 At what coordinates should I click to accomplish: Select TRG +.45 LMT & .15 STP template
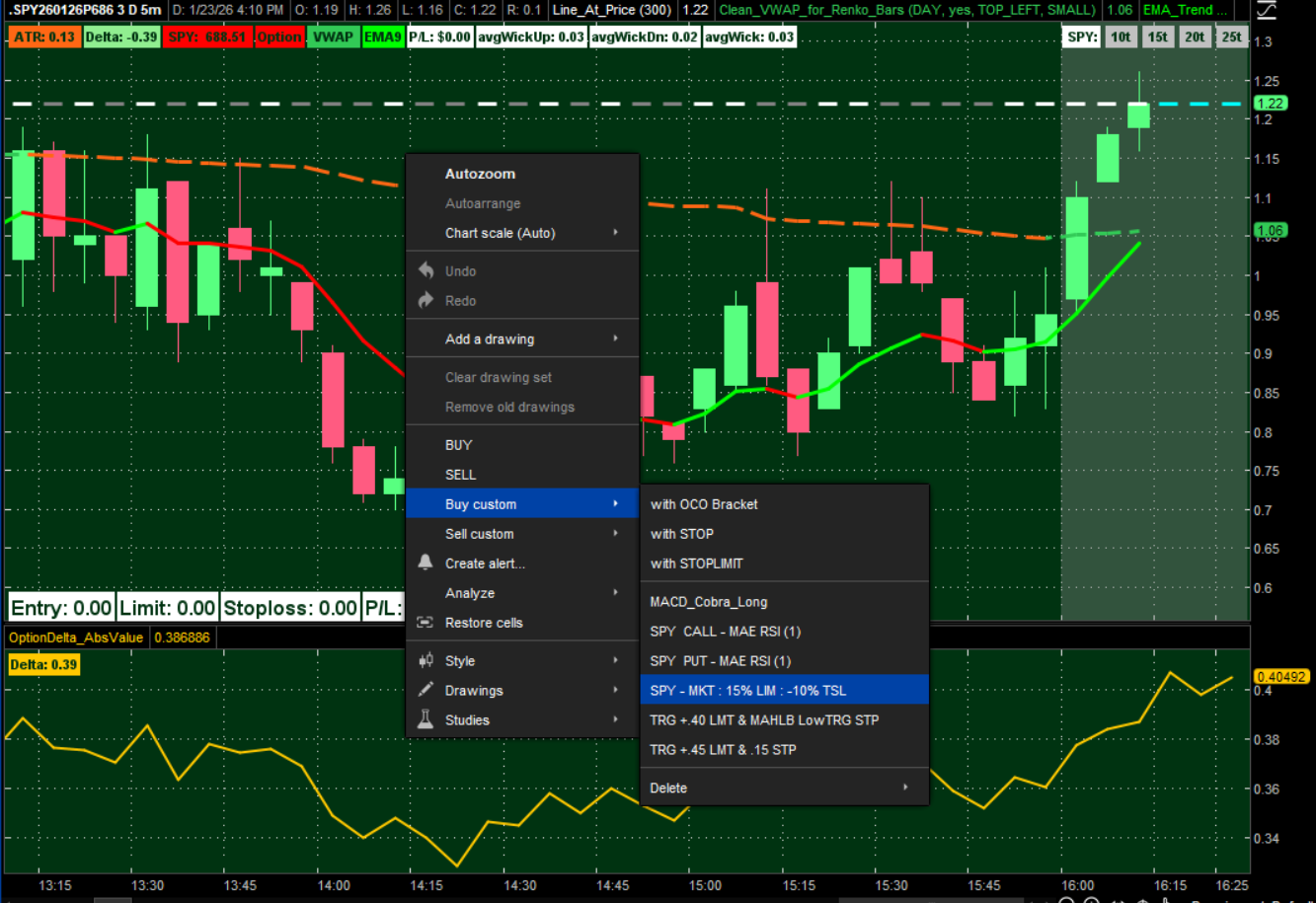pos(723,750)
